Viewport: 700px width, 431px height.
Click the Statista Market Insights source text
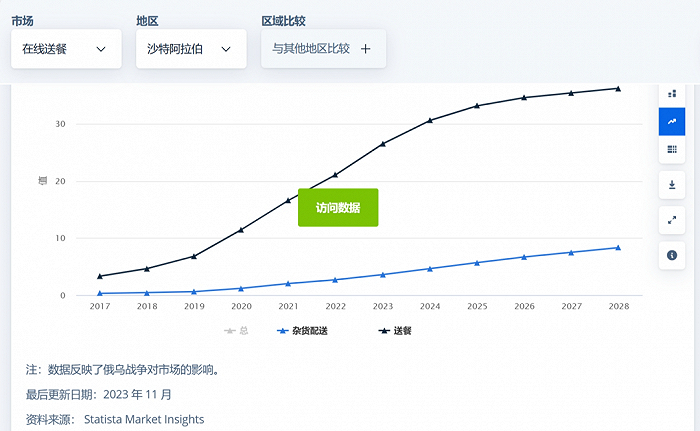tap(144, 419)
